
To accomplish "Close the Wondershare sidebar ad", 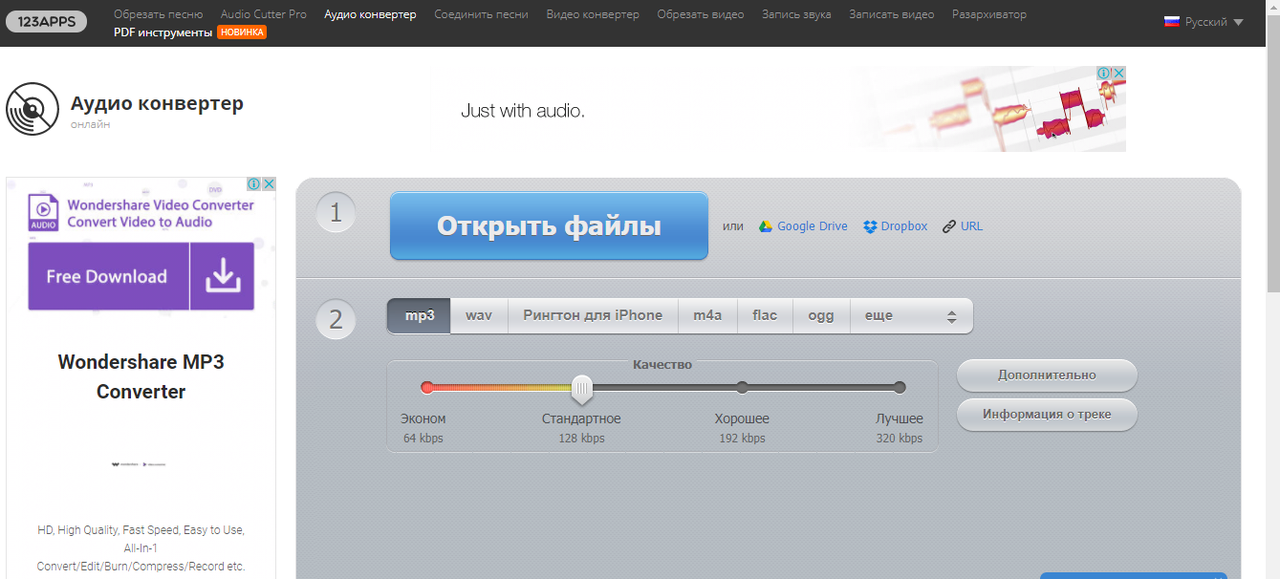I will (269, 184).
